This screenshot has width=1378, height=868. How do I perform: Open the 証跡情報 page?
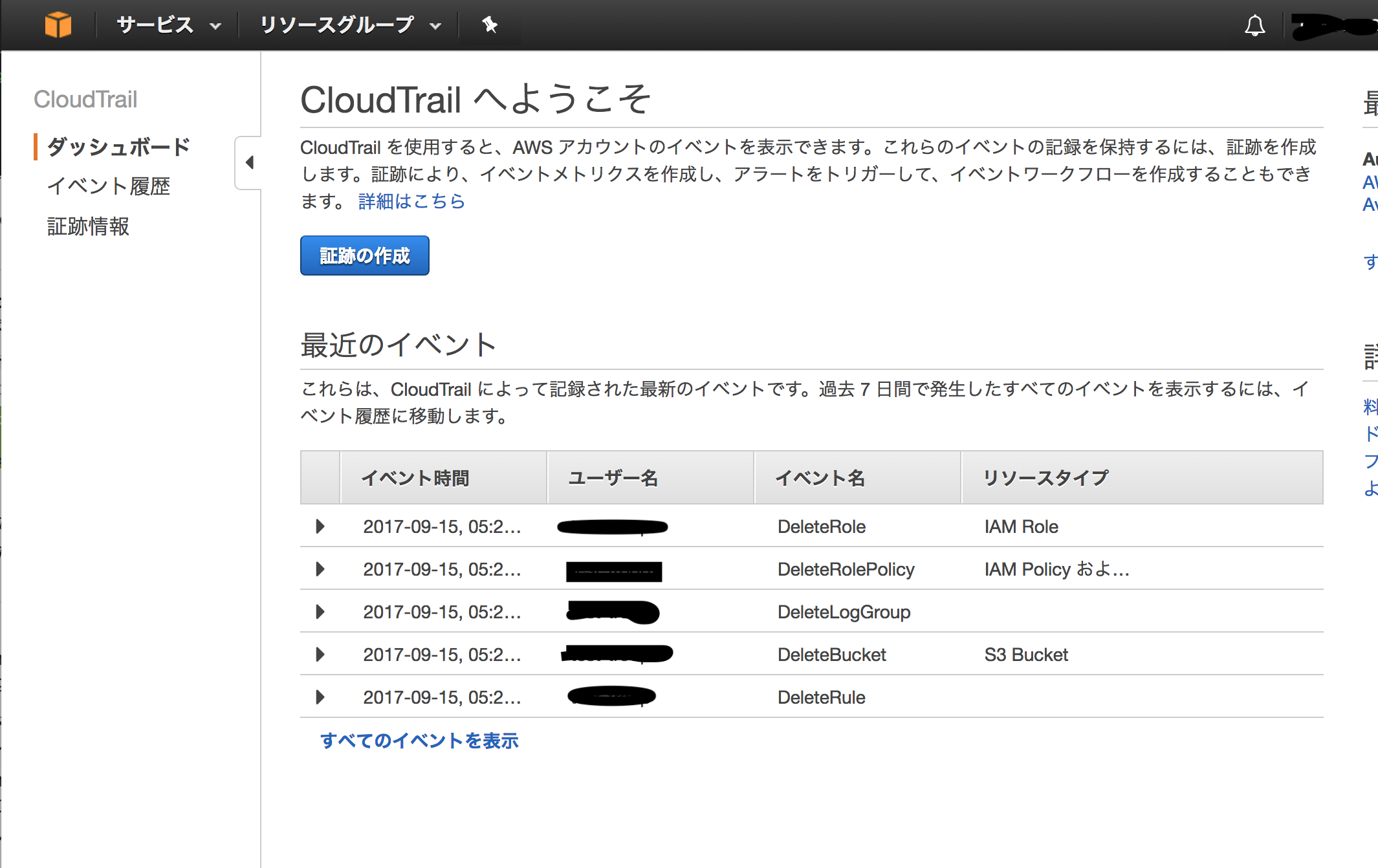tap(89, 227)
